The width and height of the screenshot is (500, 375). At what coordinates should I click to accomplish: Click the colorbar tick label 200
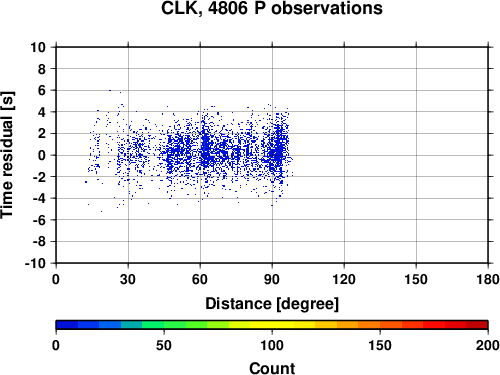tap(488, 345)
